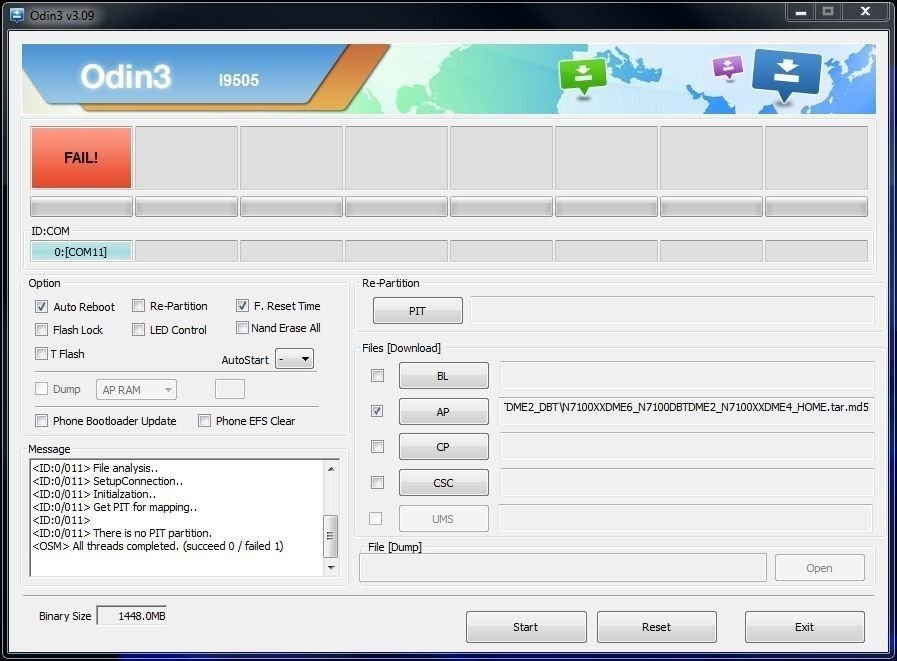This screenshot has height=661, width=897.
Task: Click the blue download bubble icon in banner
Action: (x=787, y=75)
